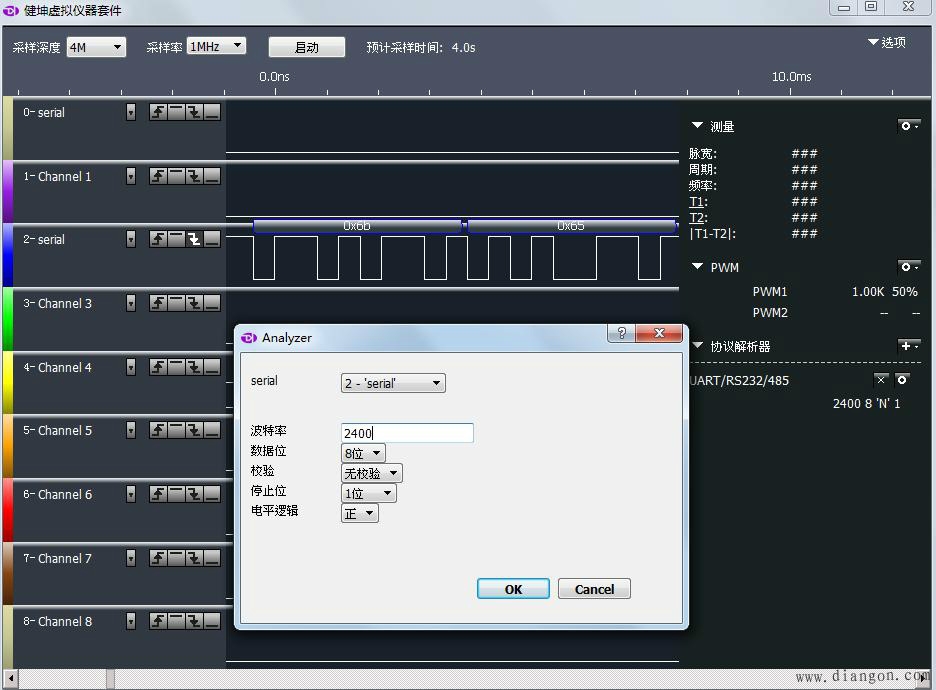Open the measurement panel settings gear
The image size is (936, 690).
click(908, 126)
